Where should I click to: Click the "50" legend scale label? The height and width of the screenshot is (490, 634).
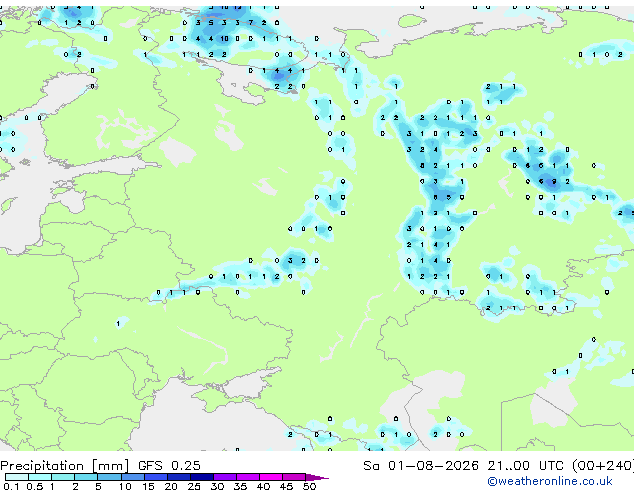click(309, 486)
